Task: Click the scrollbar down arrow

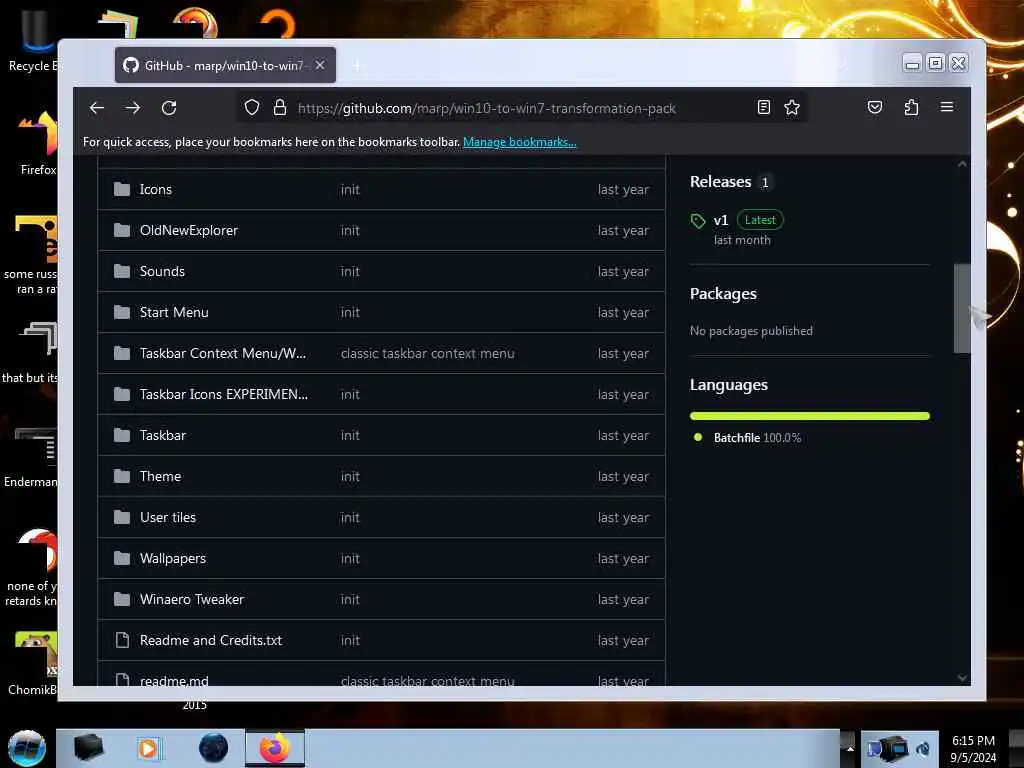Action: click(962, 678)
